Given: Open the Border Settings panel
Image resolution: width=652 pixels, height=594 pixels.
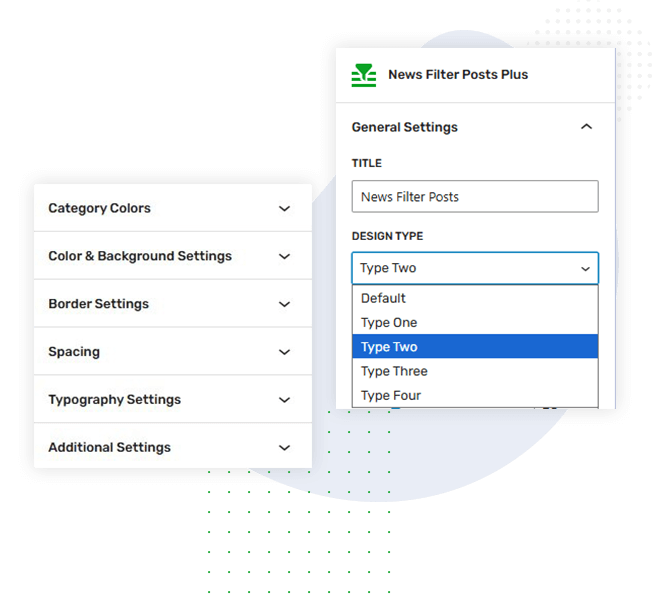Looking at the screenshot, I should pyautogui.click(x=98, y=304).
